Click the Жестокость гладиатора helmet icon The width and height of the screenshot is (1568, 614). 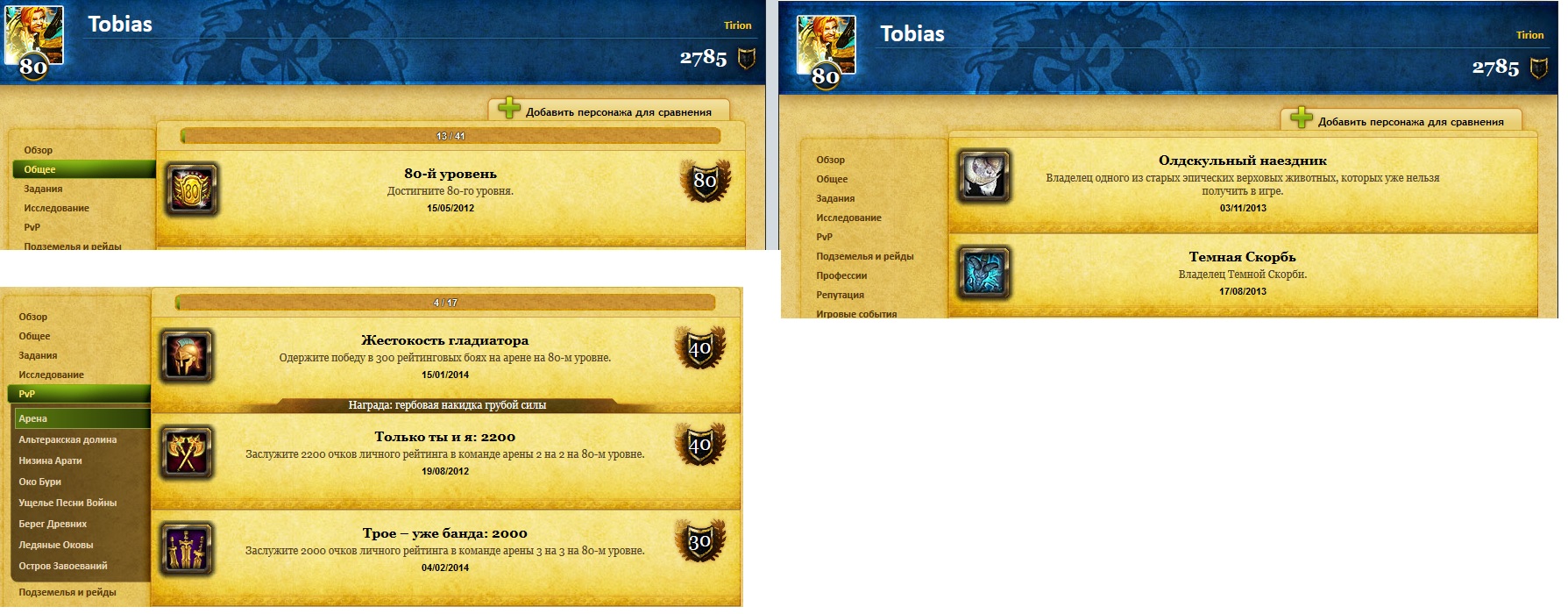click(x=186, y=355)
